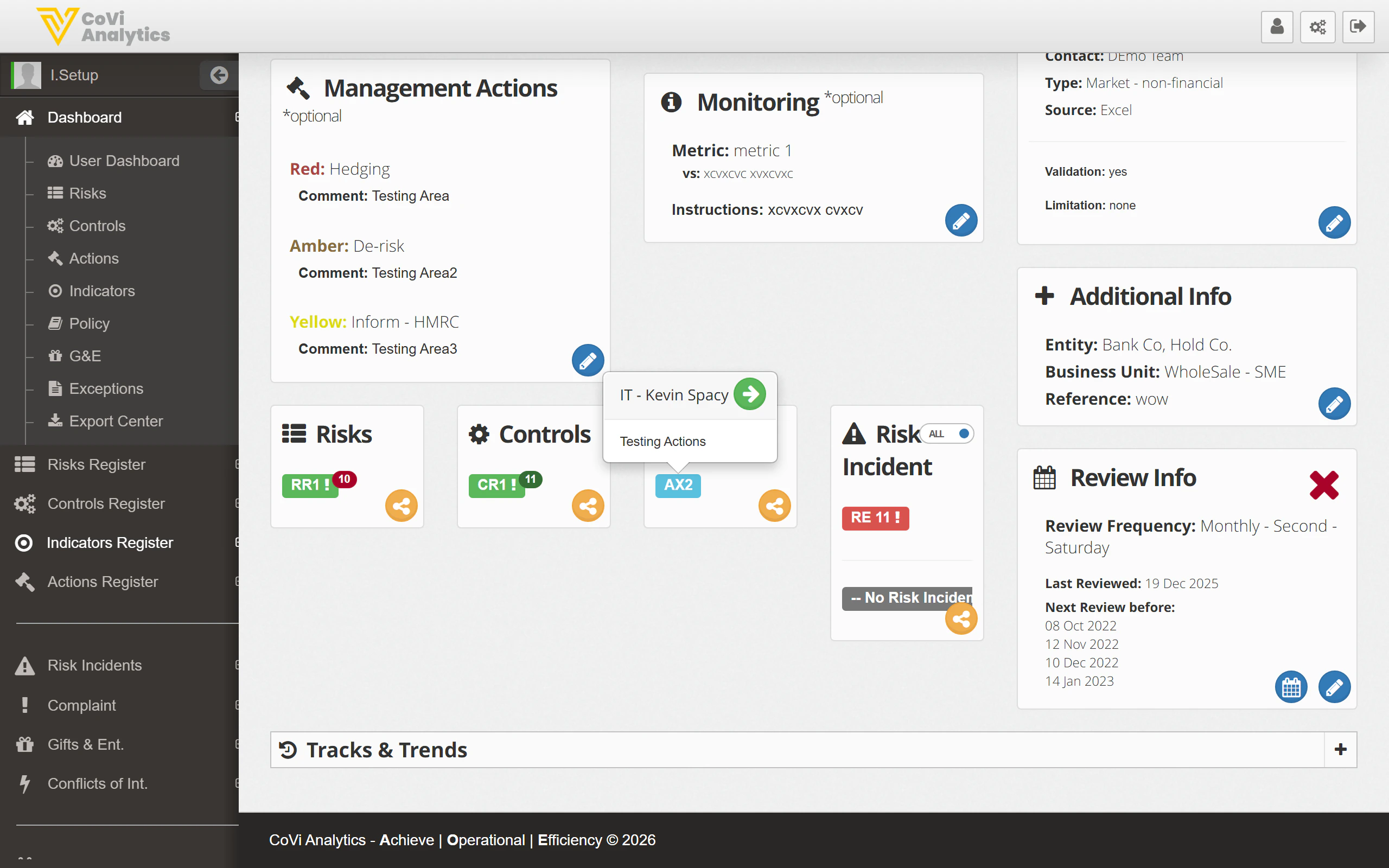Click the share icon in Risks card

(x=401, y=506)
